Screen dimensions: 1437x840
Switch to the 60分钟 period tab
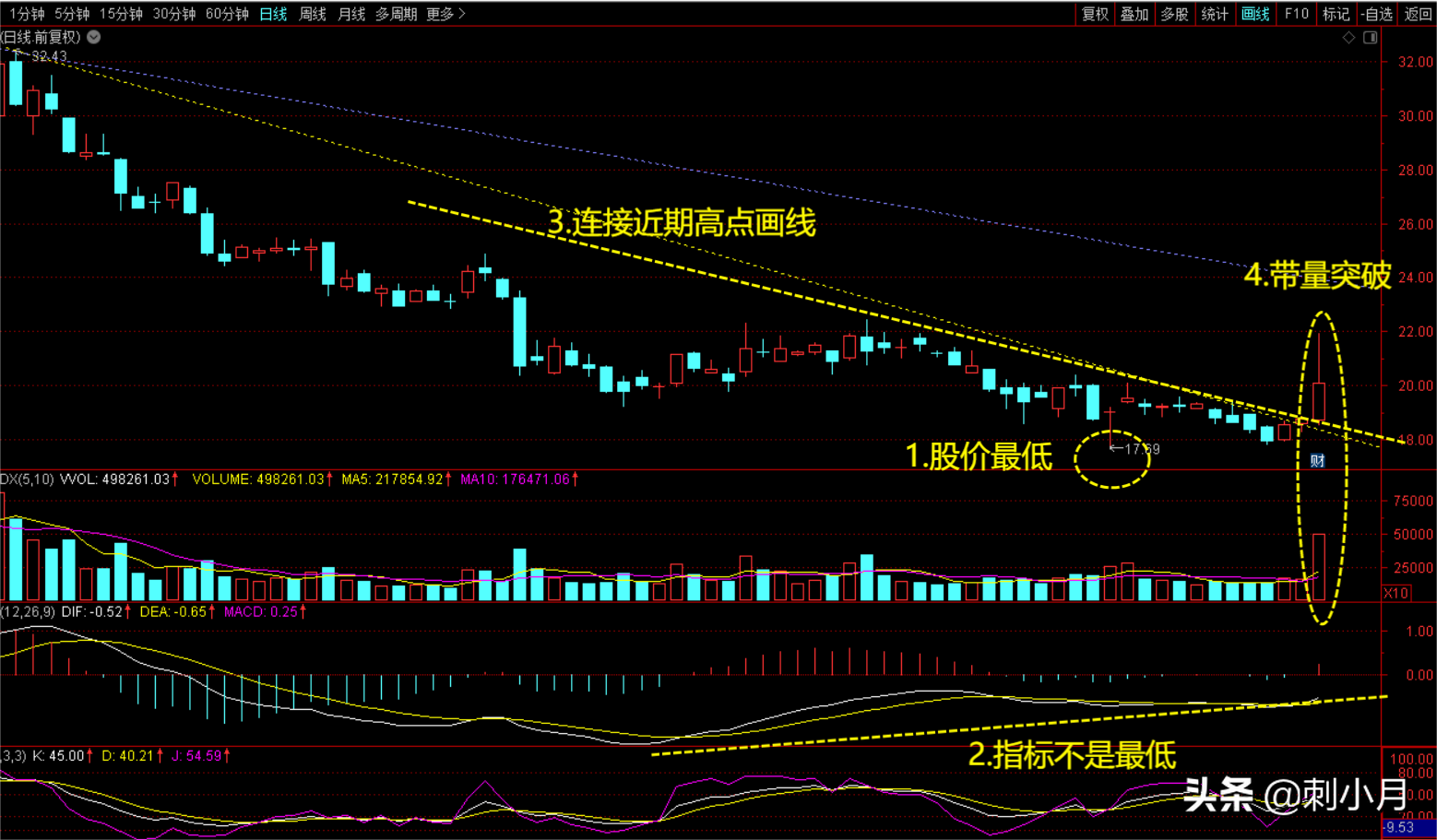click(x=227, y=14)
